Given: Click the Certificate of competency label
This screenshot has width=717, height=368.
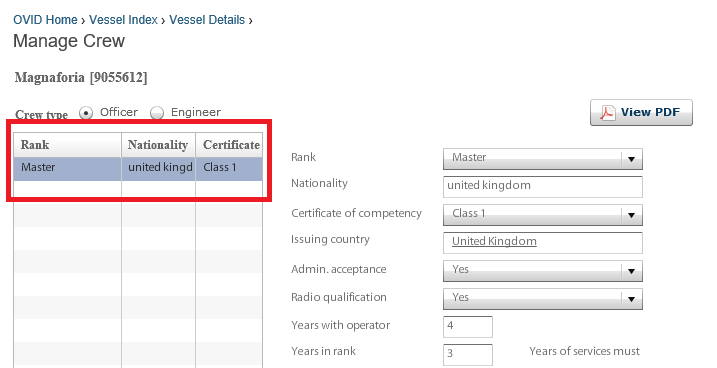Looking at the screenshot, I should pyautogui.click(x=356, y=213).
